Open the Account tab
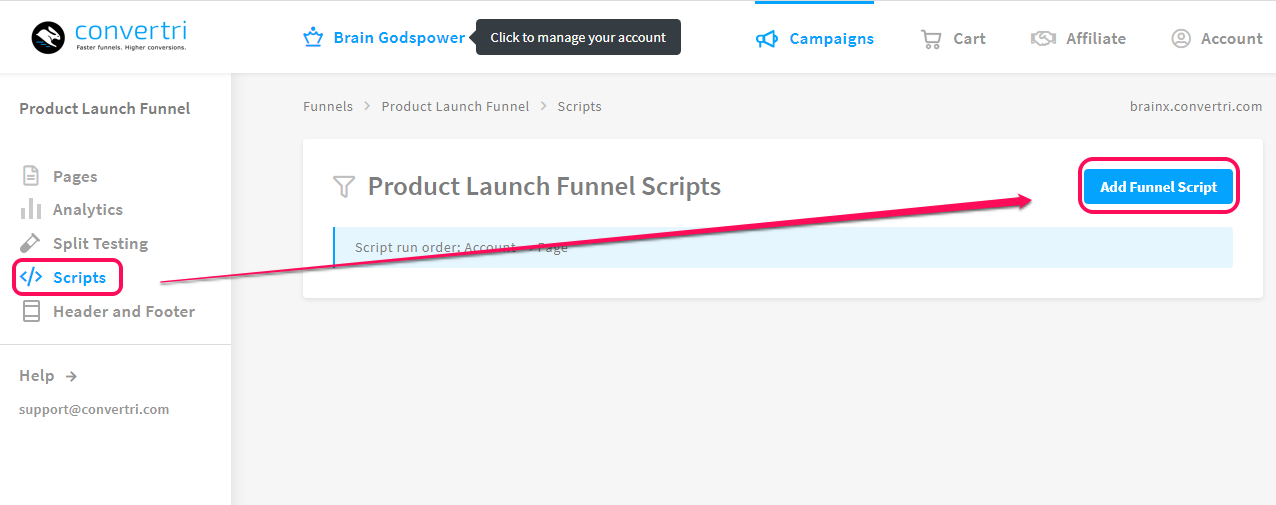 tap(1231, 39)
